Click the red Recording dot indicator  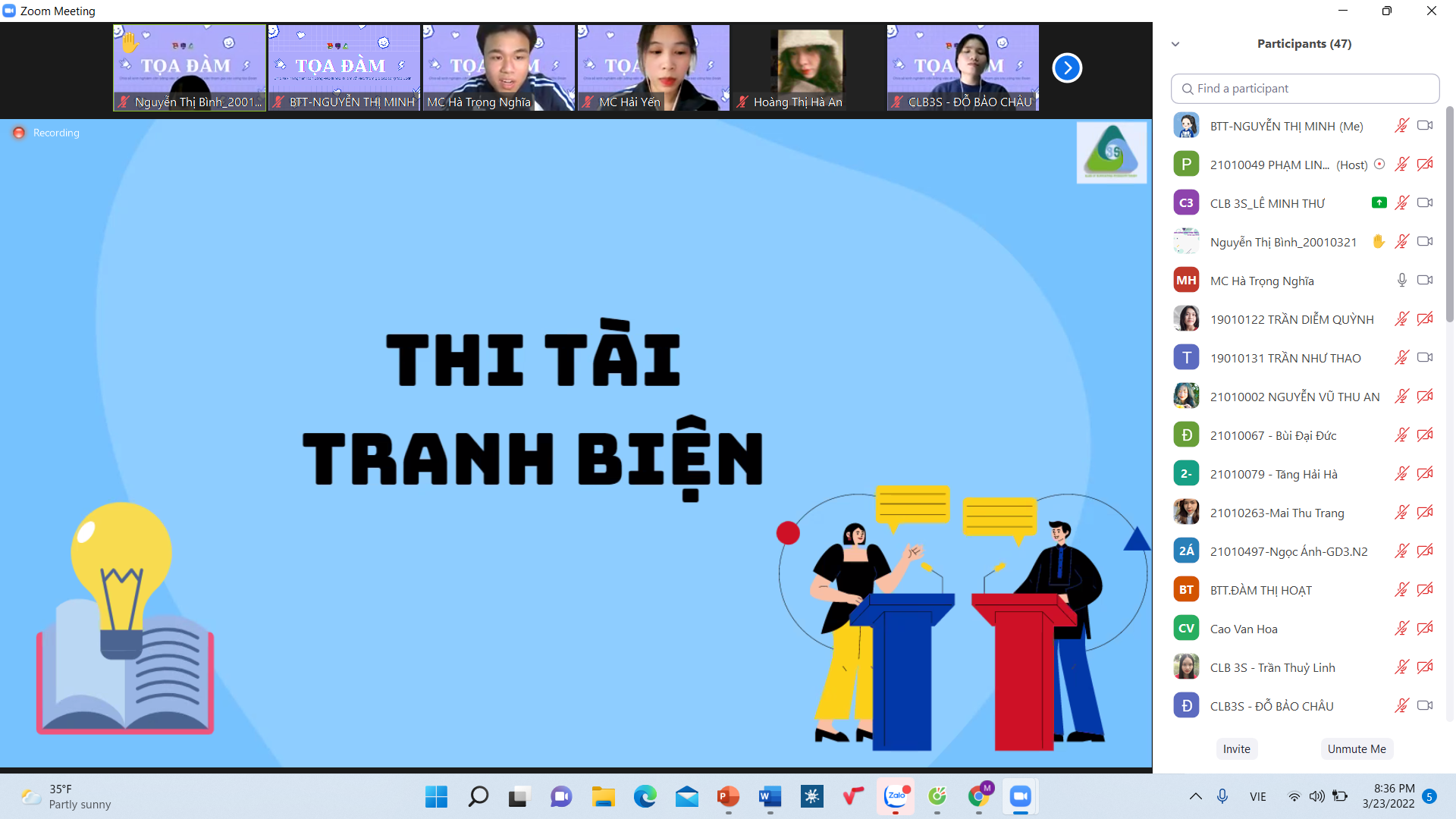pyautogui.click(x=19, y=133)
